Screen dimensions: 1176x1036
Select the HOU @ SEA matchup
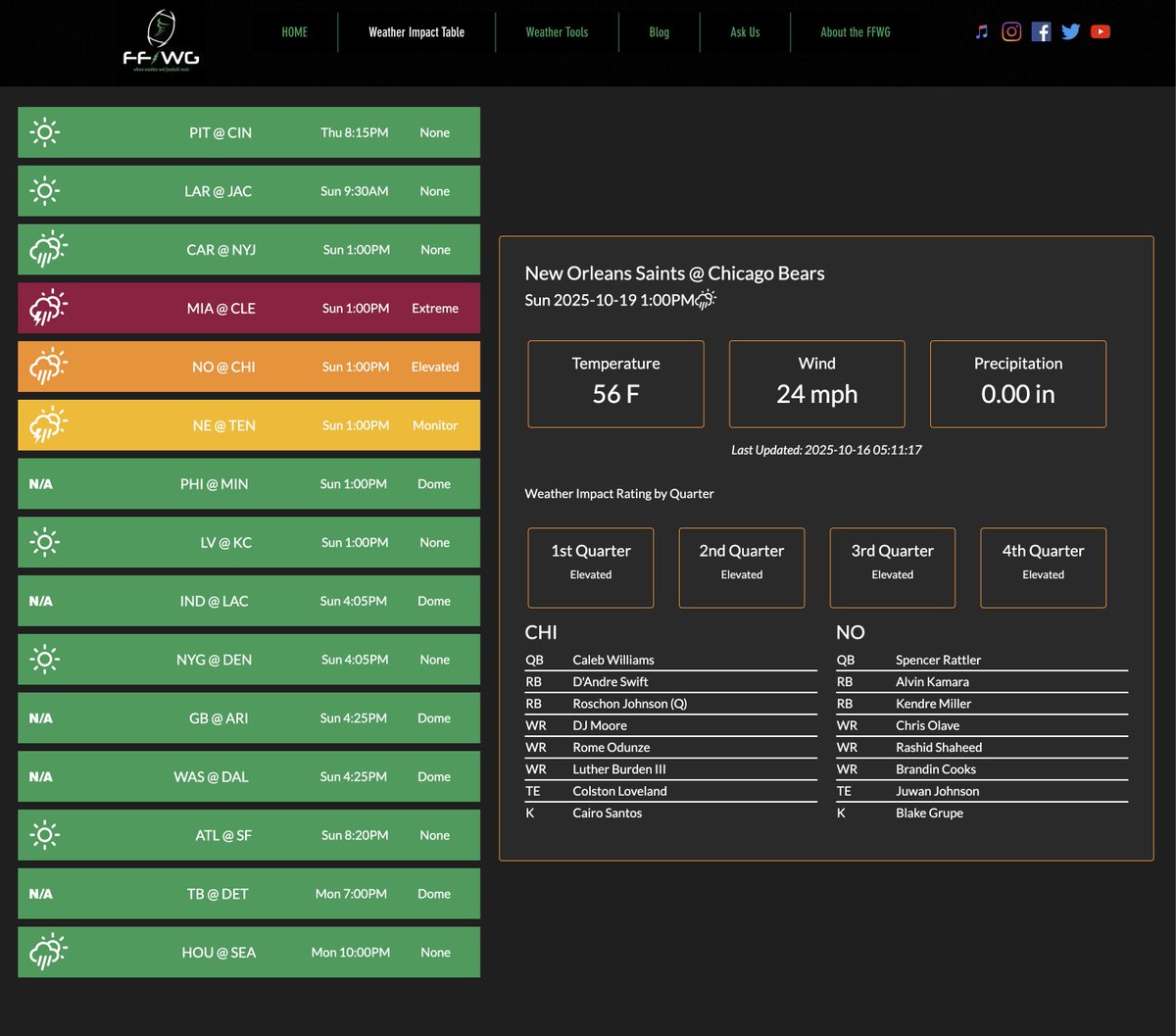point(249,952)
